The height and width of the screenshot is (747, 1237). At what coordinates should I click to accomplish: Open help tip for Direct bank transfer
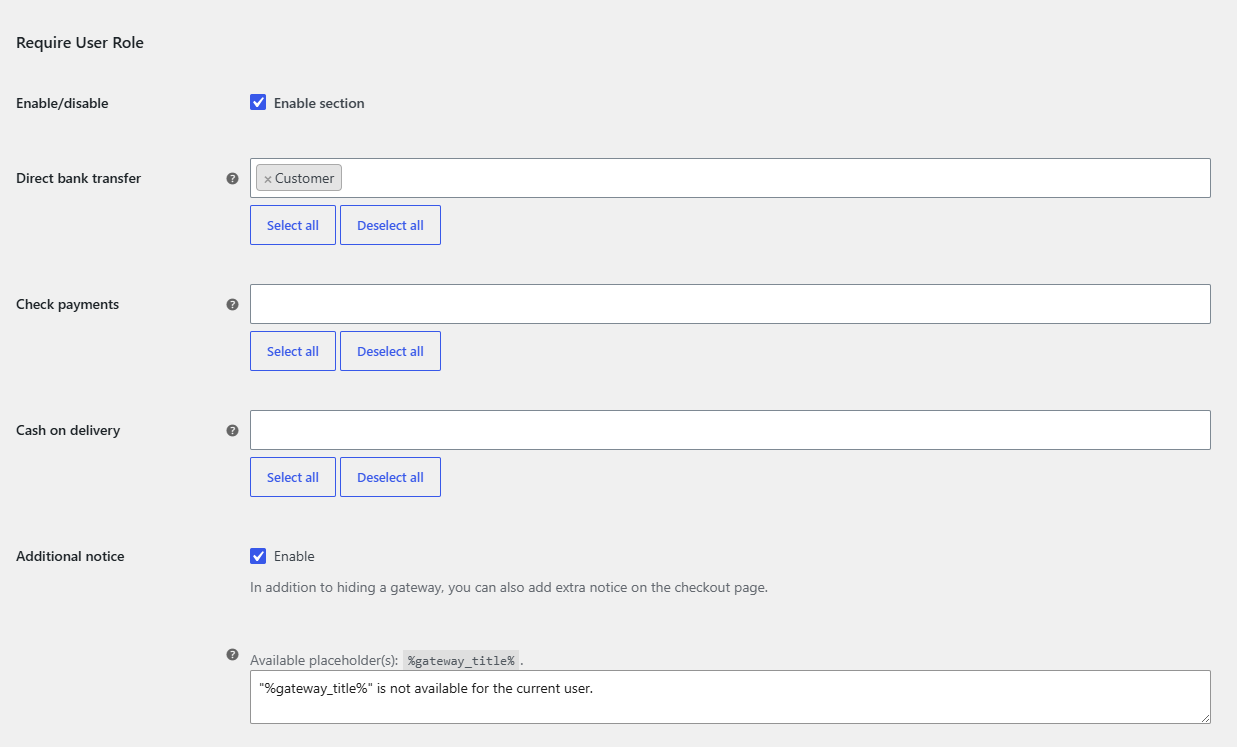232,178
